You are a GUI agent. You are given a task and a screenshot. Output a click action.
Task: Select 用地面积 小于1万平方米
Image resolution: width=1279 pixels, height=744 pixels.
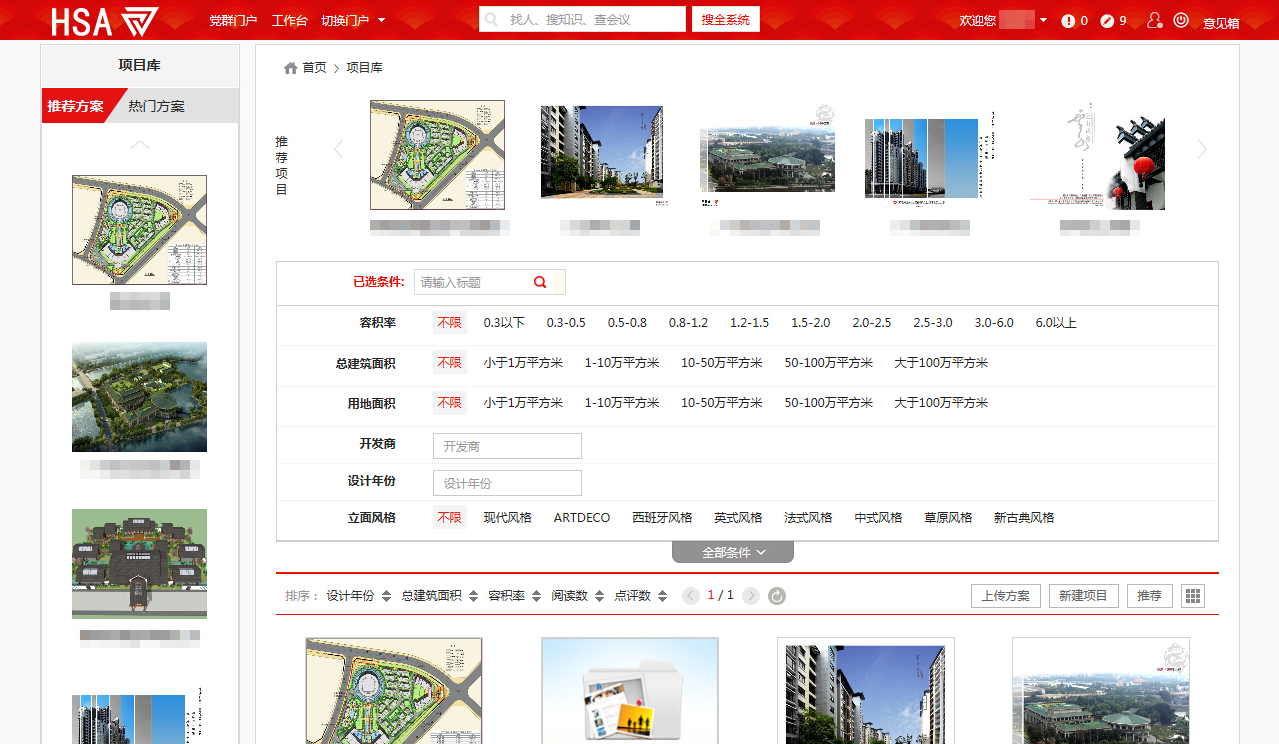click(523, 403)
